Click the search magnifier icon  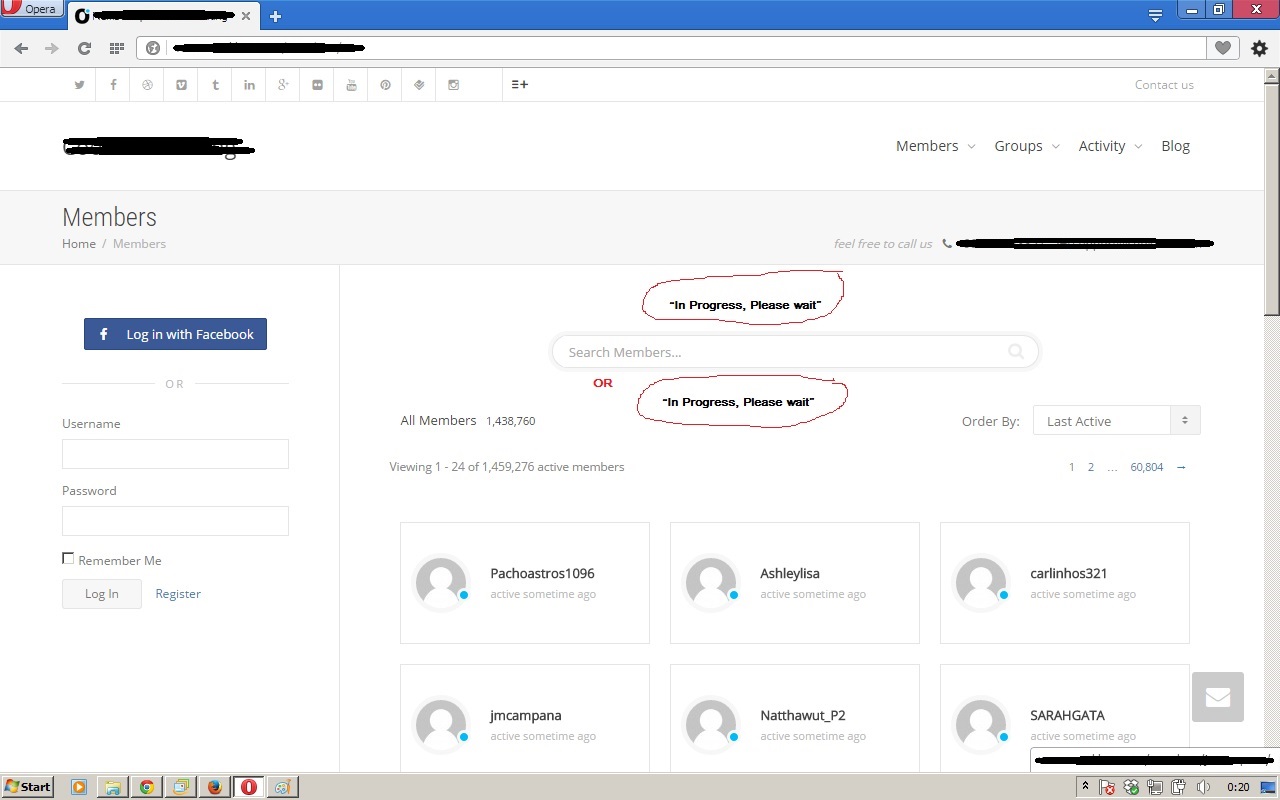(x=1016, y=351)
